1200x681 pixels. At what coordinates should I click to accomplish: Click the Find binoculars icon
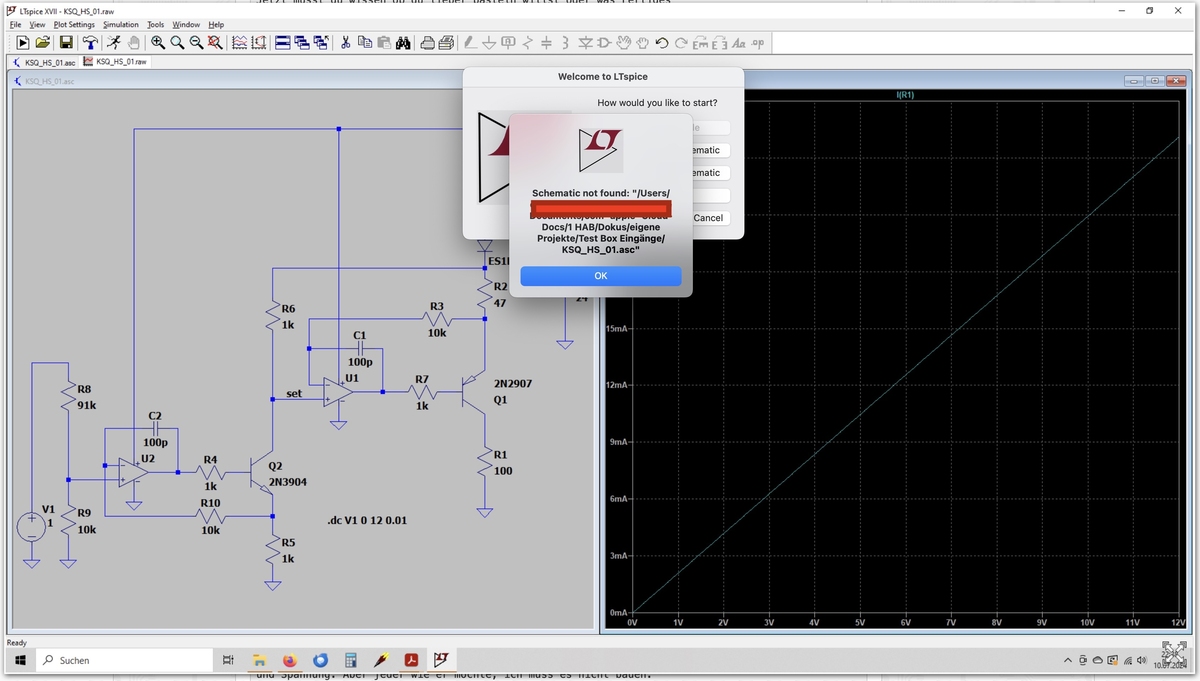pos(403,43)
